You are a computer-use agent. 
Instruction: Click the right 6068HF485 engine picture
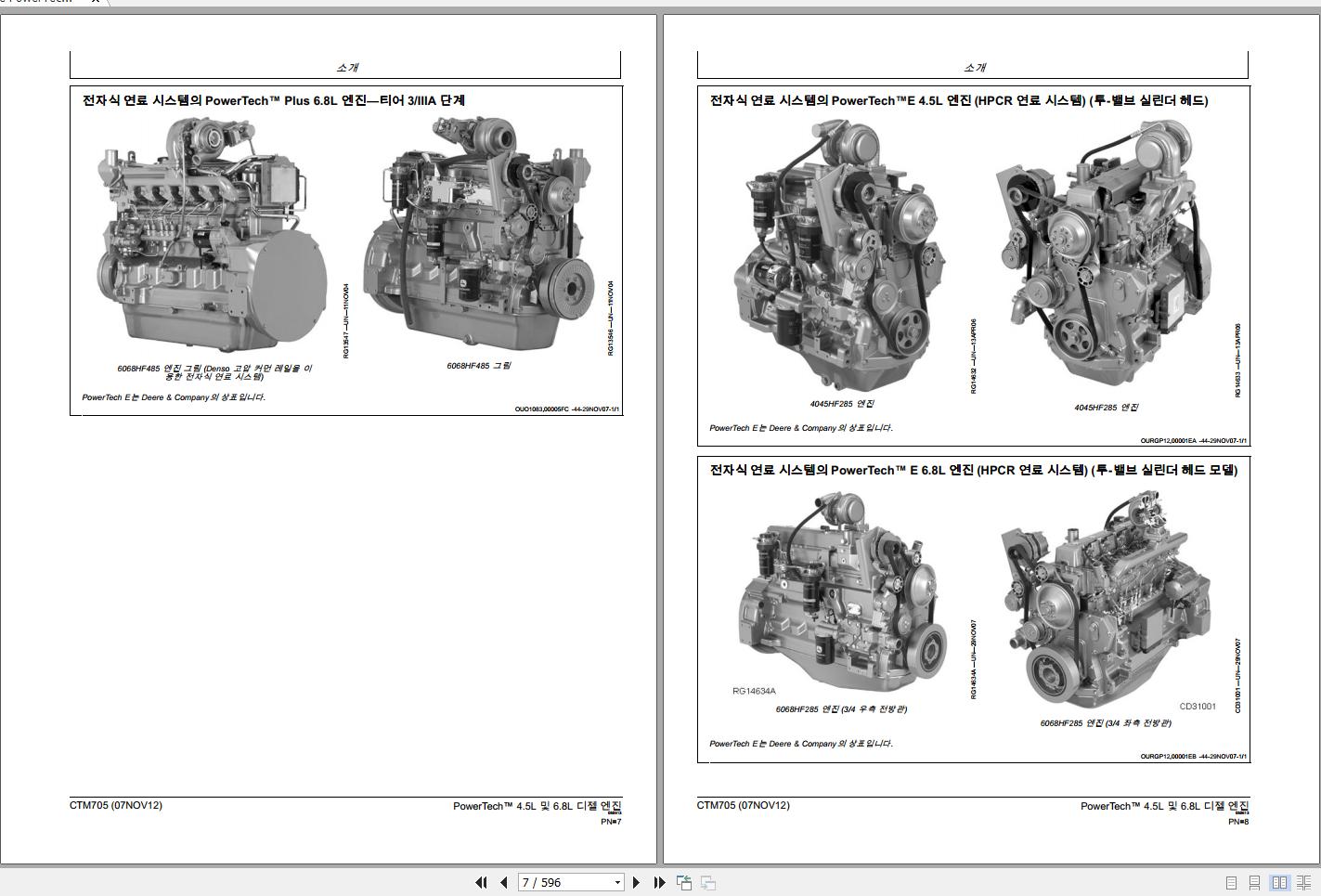coord(478,232)
